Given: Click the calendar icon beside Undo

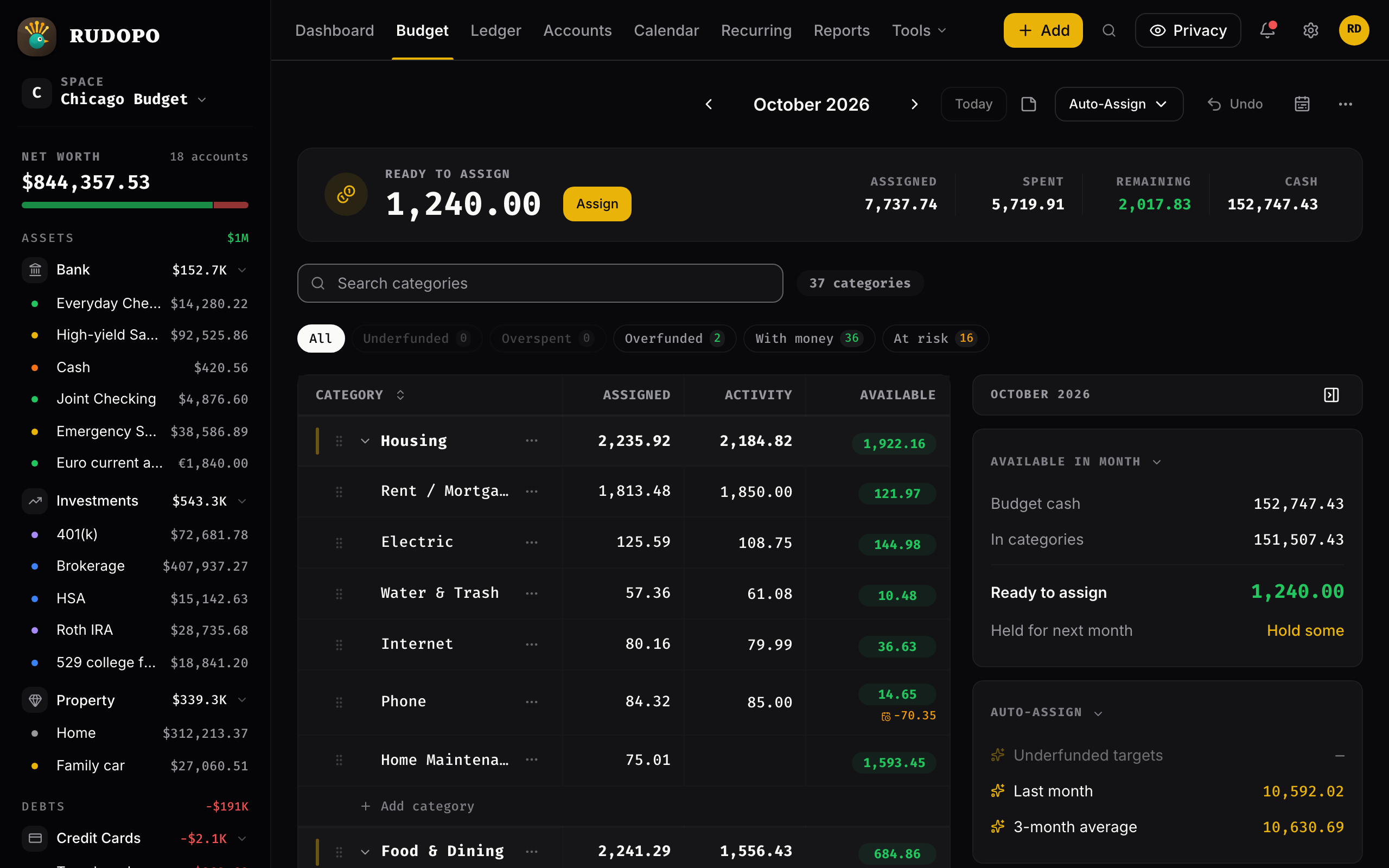Looking at the screenshot, I should point(1302,105).
